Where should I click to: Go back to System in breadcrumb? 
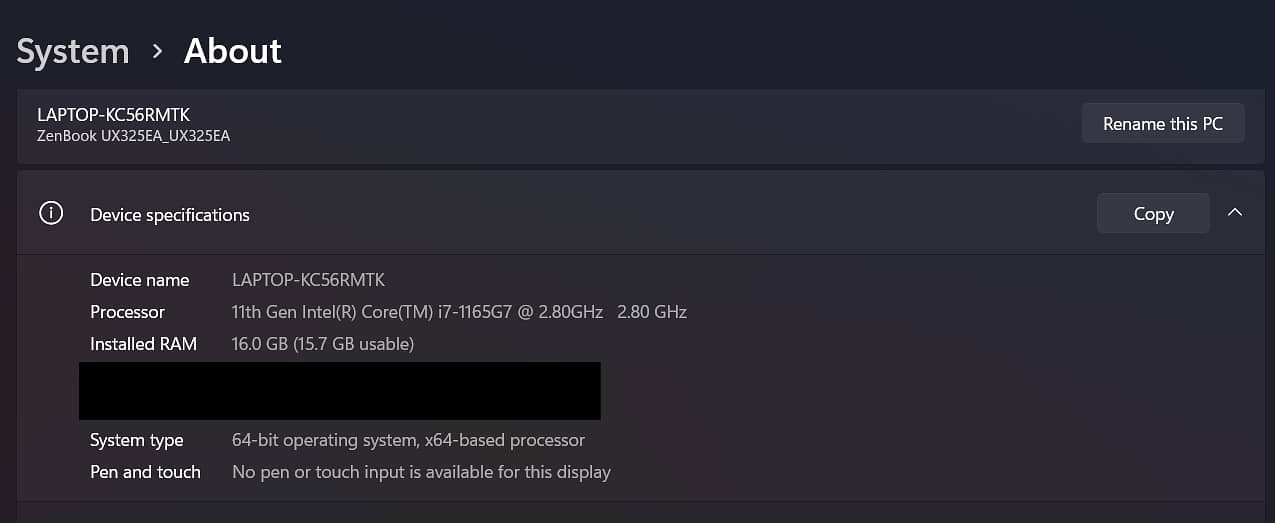[73, 52]
